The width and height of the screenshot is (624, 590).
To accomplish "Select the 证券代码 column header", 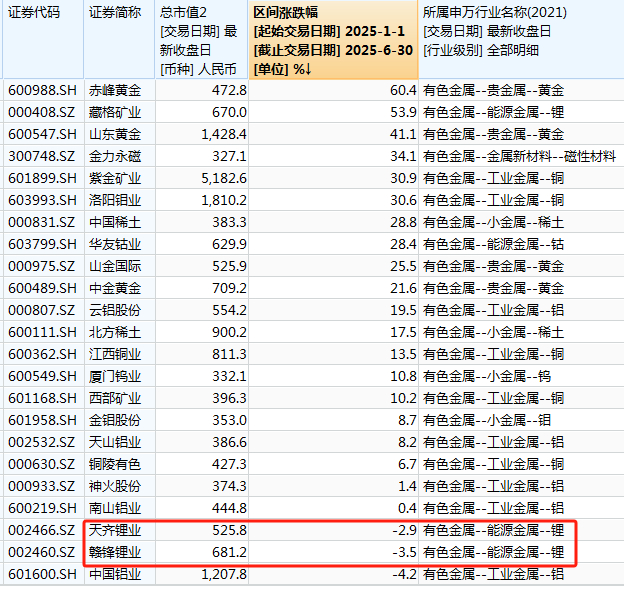I will 43,39.
